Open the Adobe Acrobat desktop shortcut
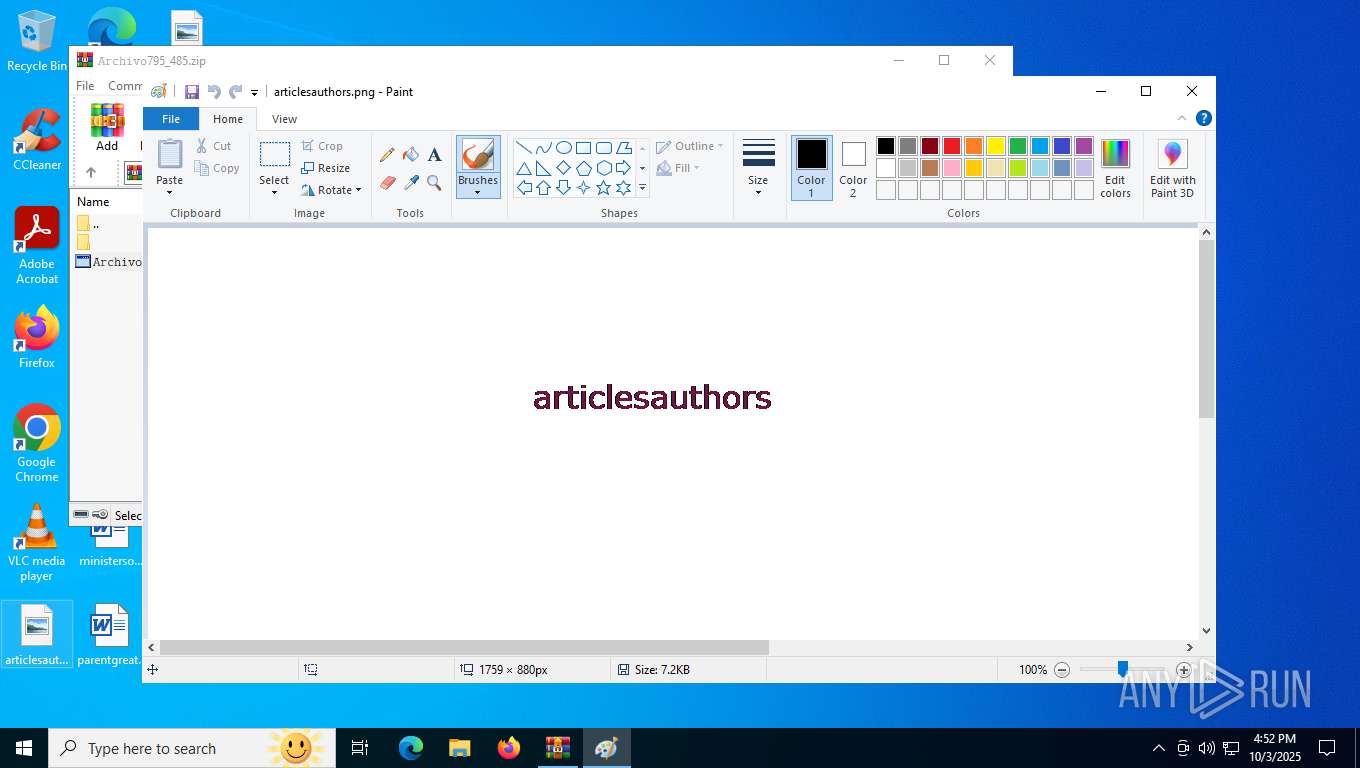 click(x=37, y=246)
